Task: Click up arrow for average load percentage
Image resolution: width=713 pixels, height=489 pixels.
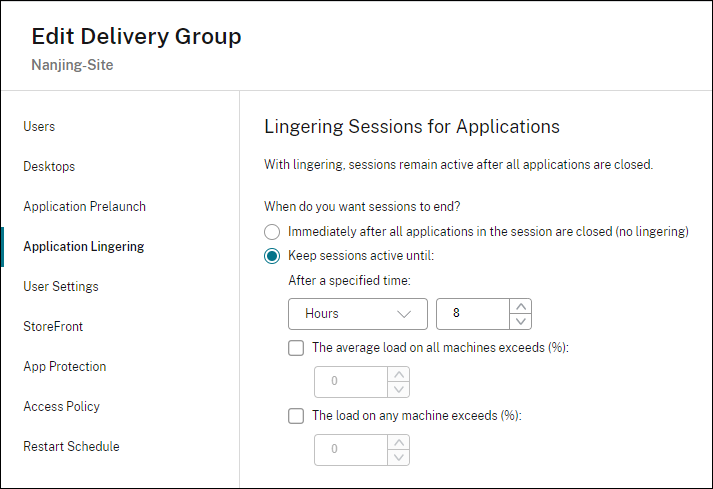Action: 398,374
